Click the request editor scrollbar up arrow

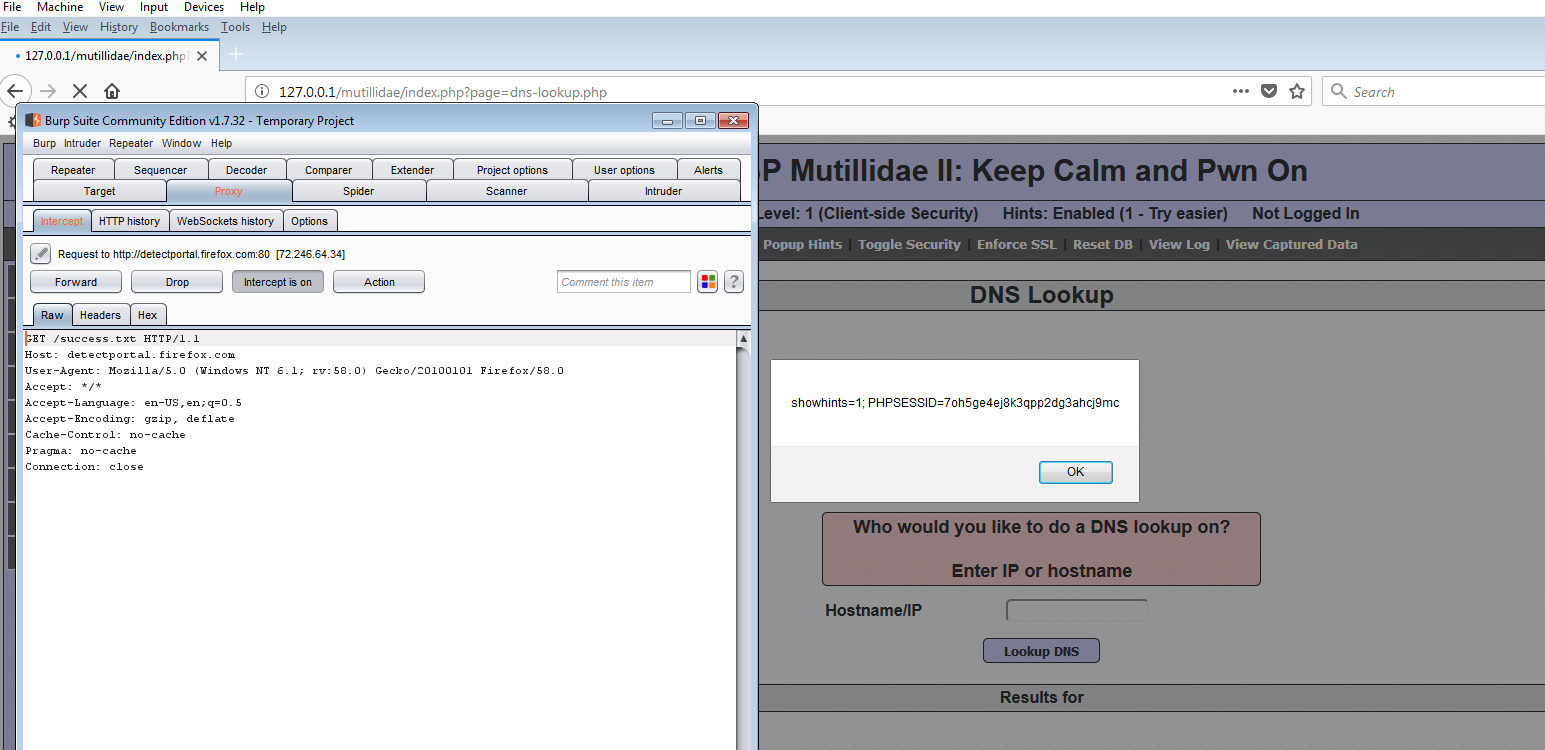coord(743,339)
